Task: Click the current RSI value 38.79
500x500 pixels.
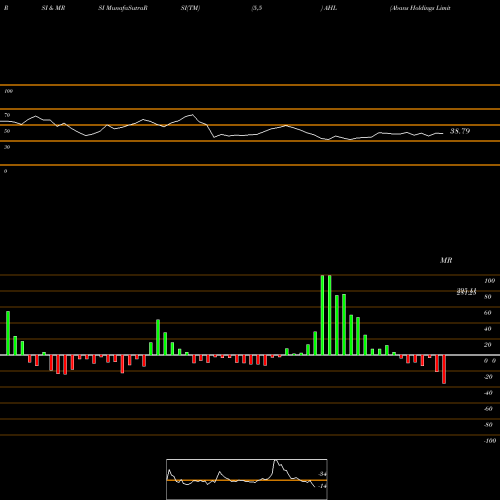Action: pyautogui.click(x=460, y=131)
